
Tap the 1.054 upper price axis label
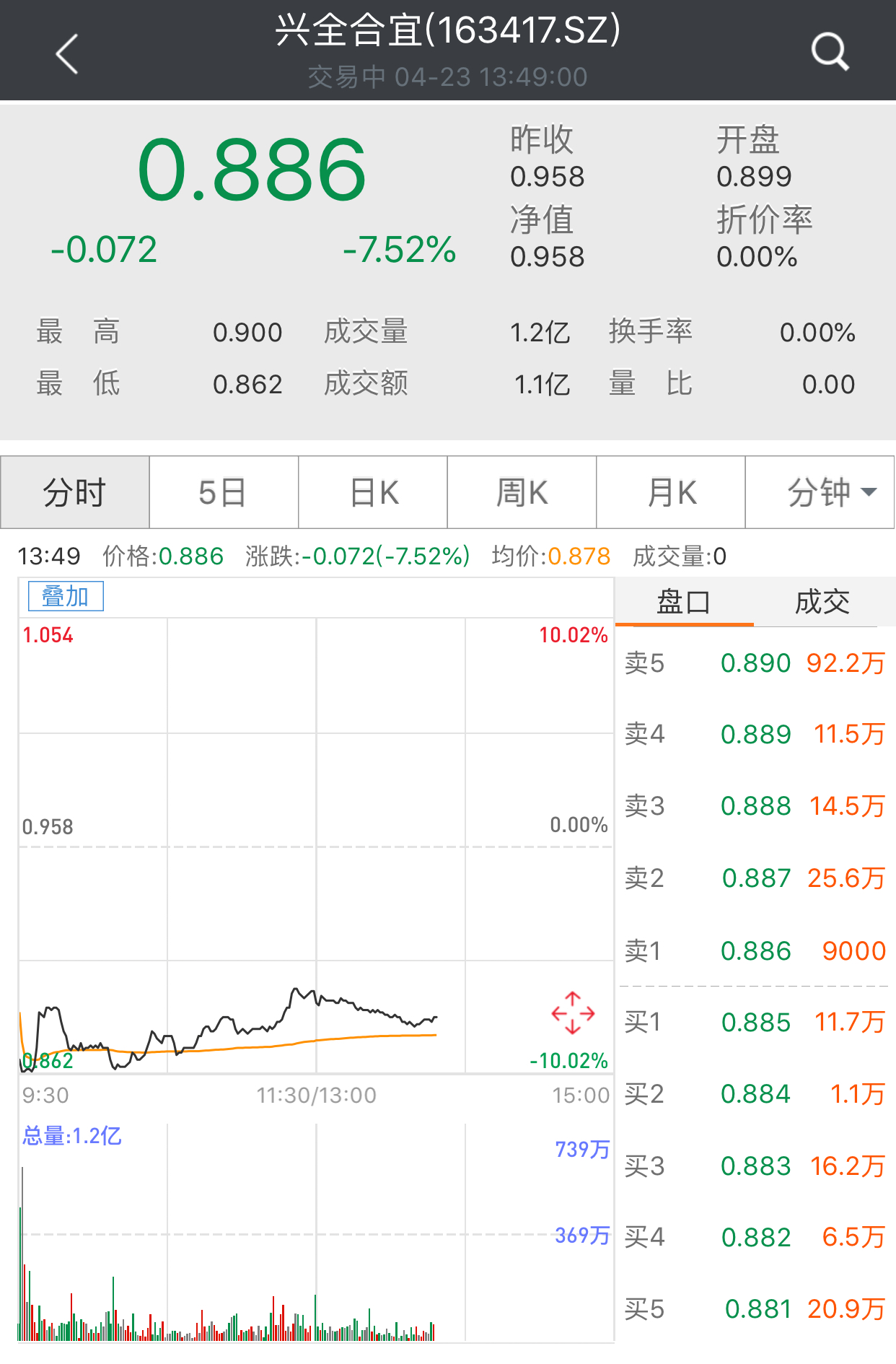(48, 635)
